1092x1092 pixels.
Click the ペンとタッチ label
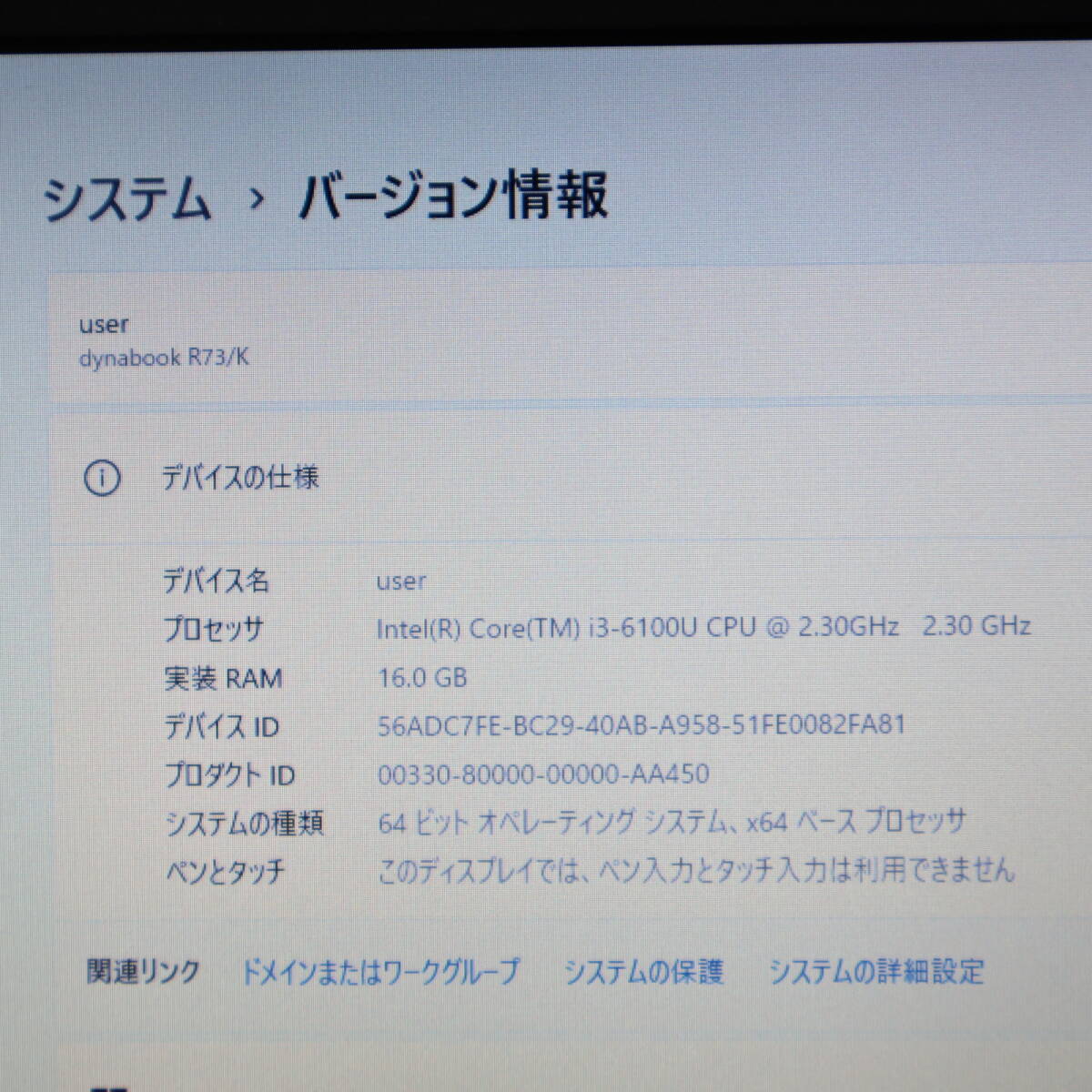[x=225, y=872]
